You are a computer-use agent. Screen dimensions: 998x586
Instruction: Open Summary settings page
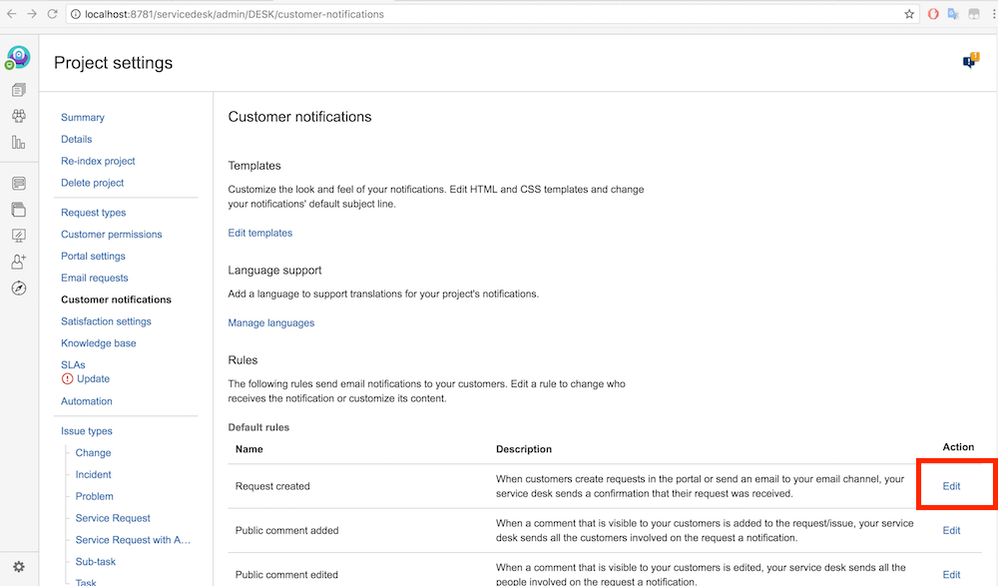[x=83, y=117]
